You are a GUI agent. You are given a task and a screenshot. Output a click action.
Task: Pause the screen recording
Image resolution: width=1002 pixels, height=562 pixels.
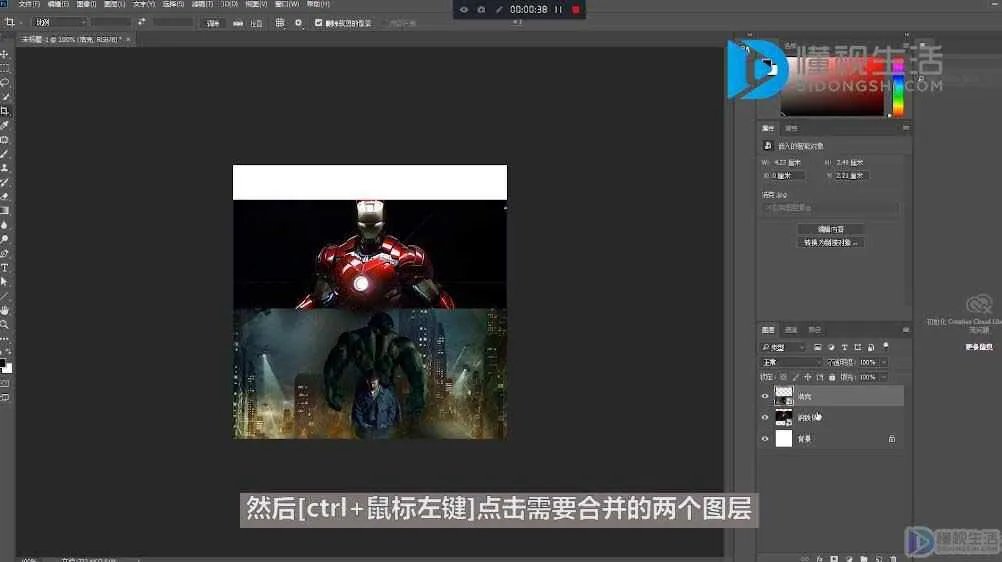click(558, 10)
